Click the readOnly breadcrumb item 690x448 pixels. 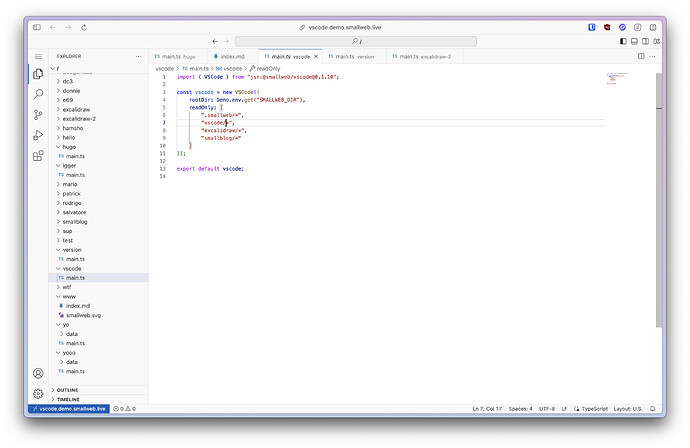[265, 69]
